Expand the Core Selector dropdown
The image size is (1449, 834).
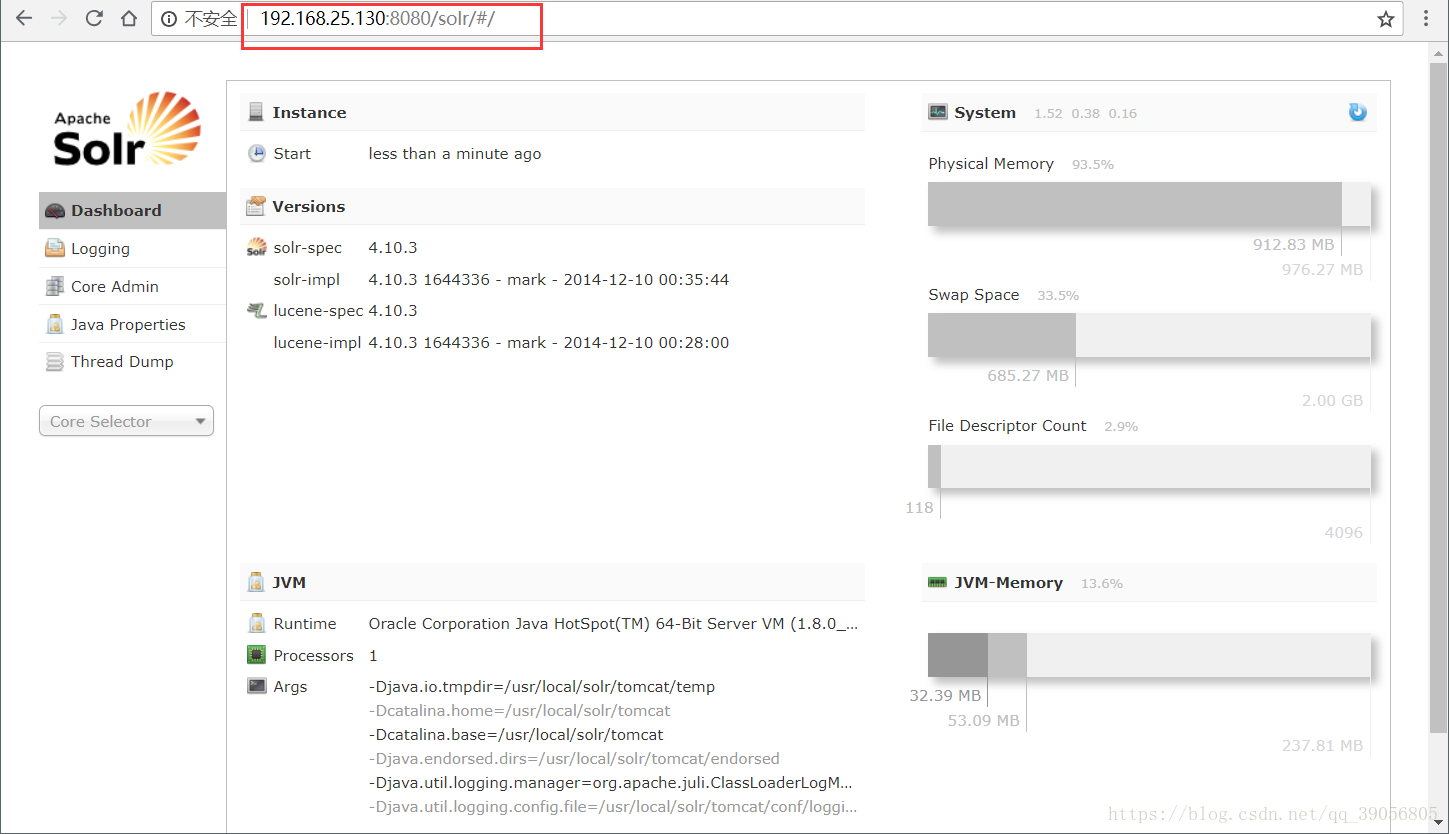[126, 421]
